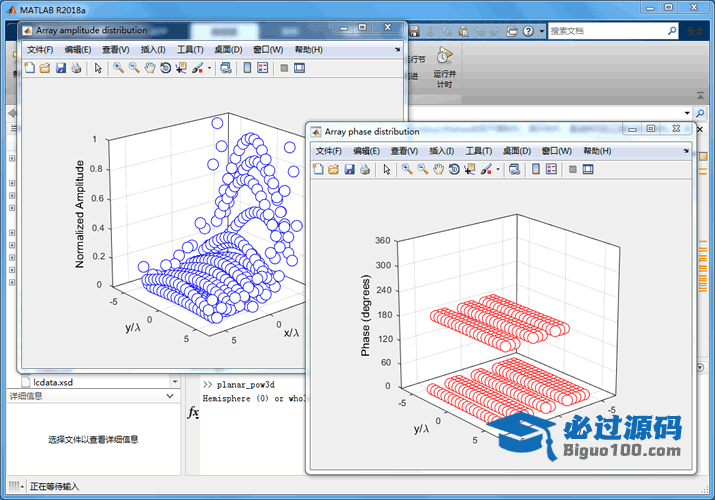Screen dimensions: 715x500
Task: Expand dropdown beside lcdata.xsd file row
Action: click(176, 381)
